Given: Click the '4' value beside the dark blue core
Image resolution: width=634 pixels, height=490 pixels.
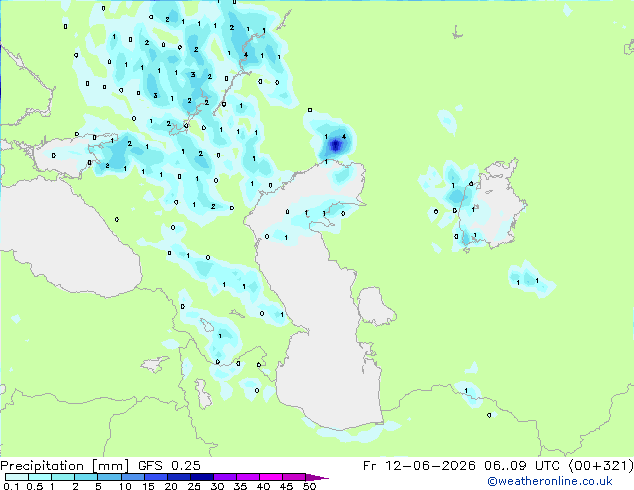Looking at the screenshot, I should tap(344, 137).
